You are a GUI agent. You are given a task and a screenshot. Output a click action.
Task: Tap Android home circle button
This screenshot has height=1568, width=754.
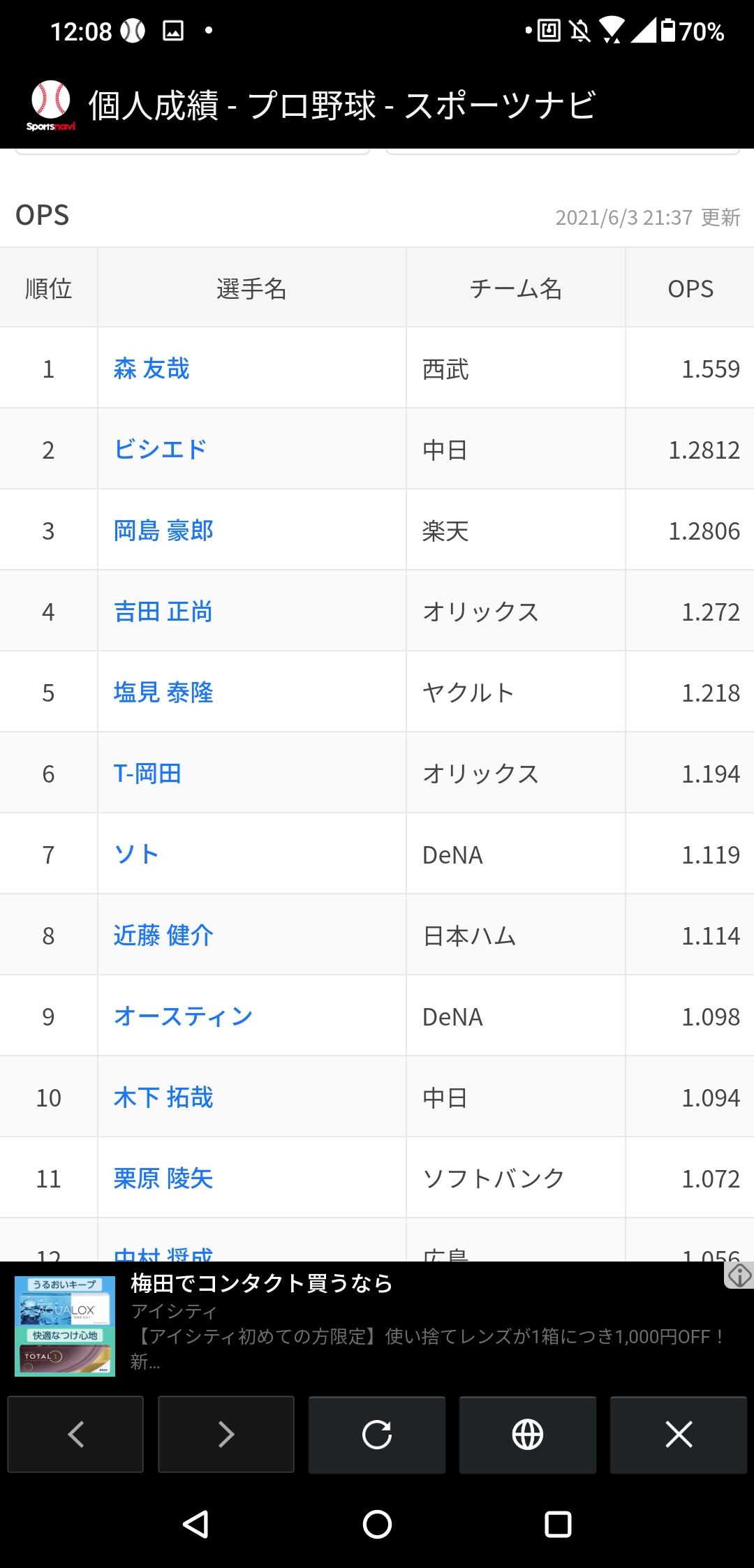click(377, 1524)
